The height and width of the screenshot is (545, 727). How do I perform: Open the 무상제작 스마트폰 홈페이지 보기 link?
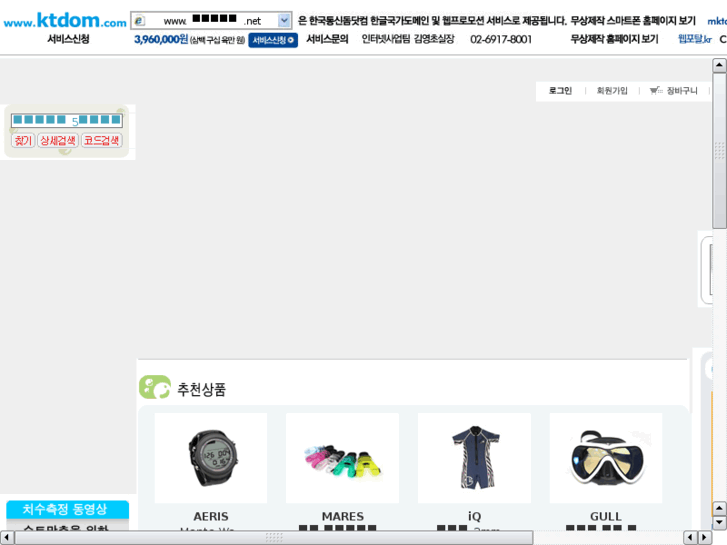632,21
